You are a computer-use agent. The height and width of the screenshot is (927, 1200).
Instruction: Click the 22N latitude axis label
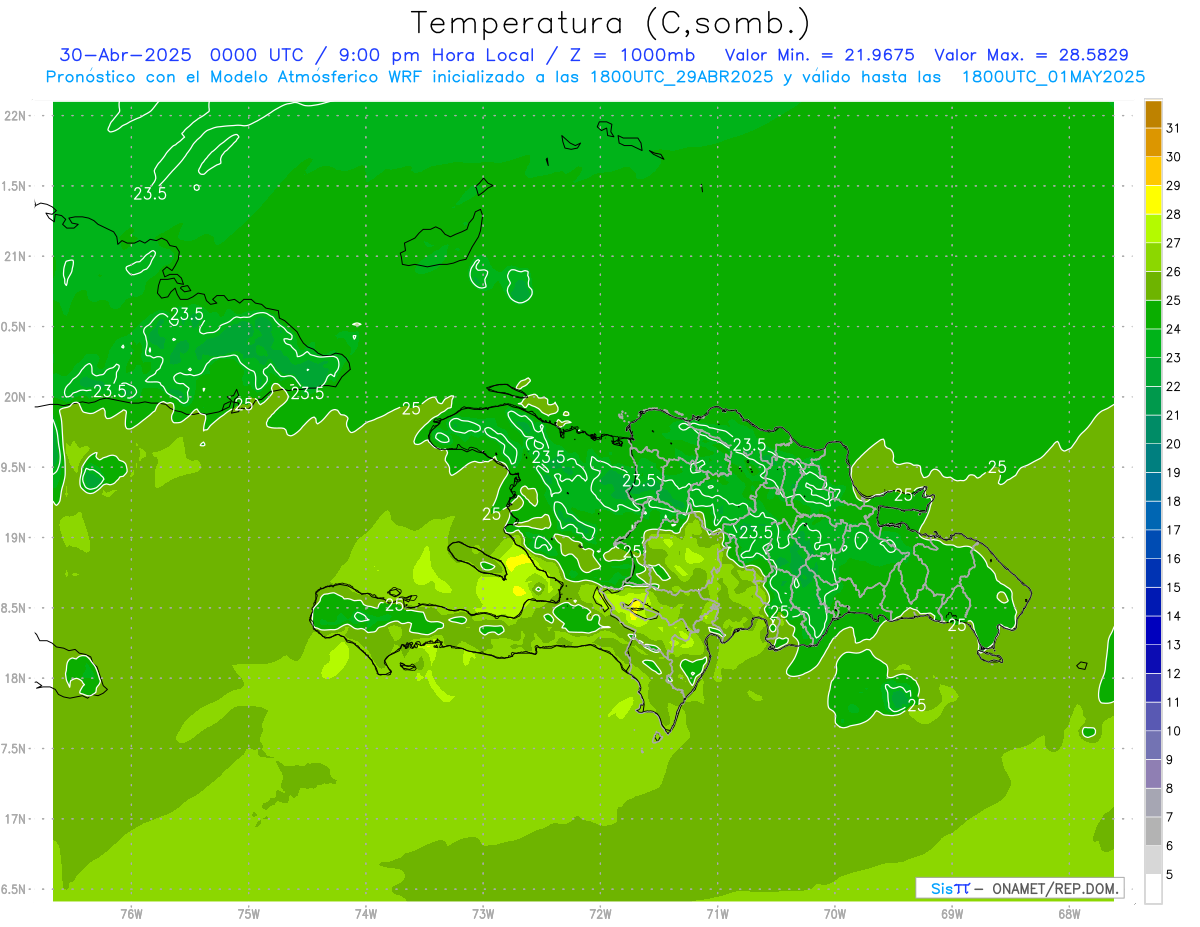click(x=17, y=115)
